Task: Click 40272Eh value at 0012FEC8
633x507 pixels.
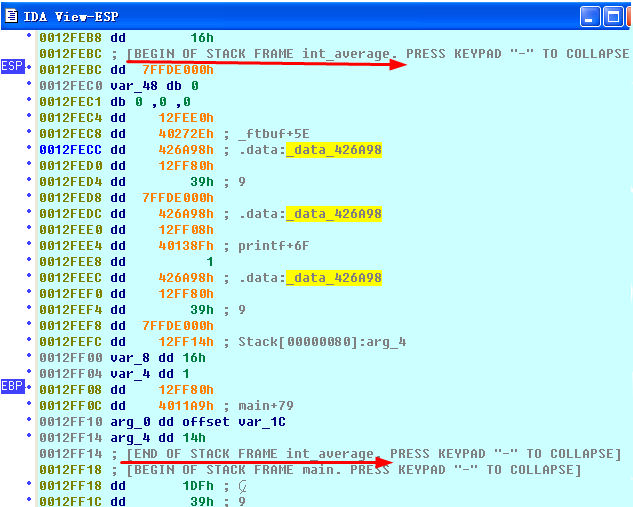Action: pos(186,134)
